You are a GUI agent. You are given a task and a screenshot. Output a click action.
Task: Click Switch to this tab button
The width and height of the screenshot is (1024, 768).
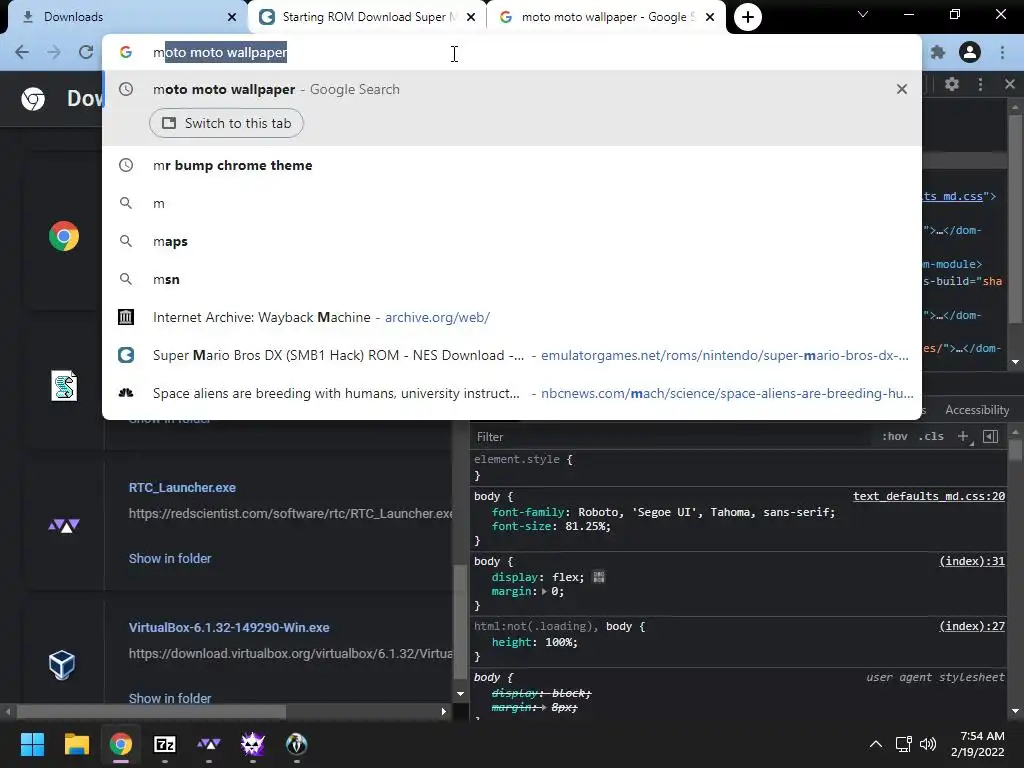[x=227, y=123]
